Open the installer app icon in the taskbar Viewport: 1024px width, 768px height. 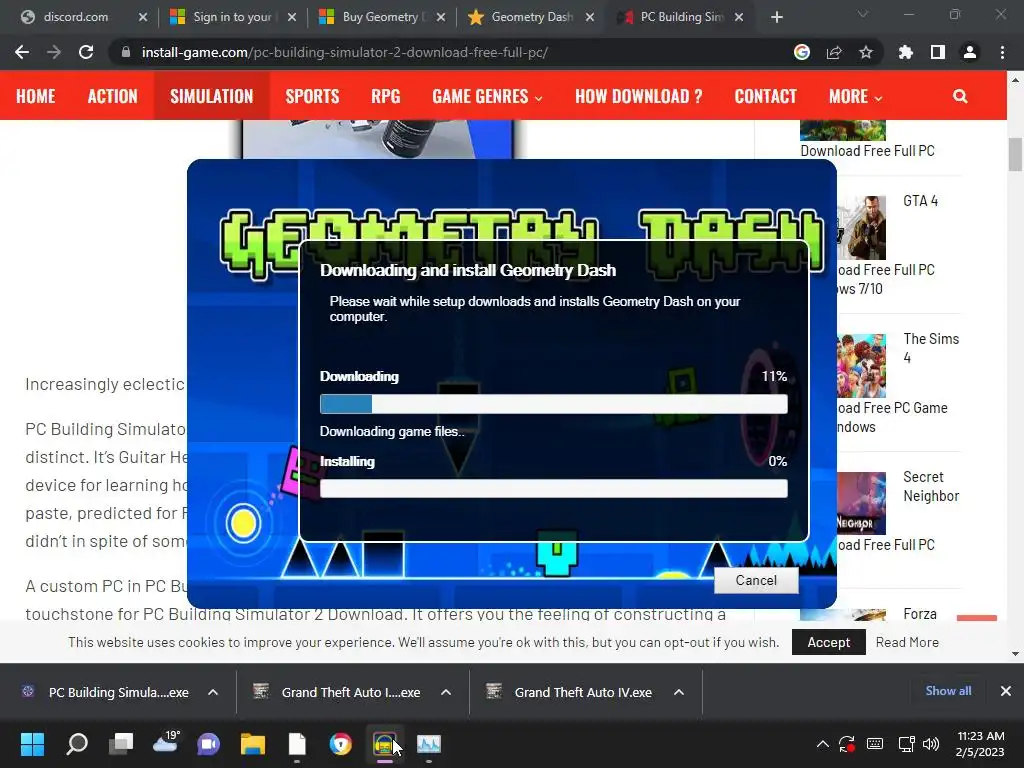click(385, 744)
